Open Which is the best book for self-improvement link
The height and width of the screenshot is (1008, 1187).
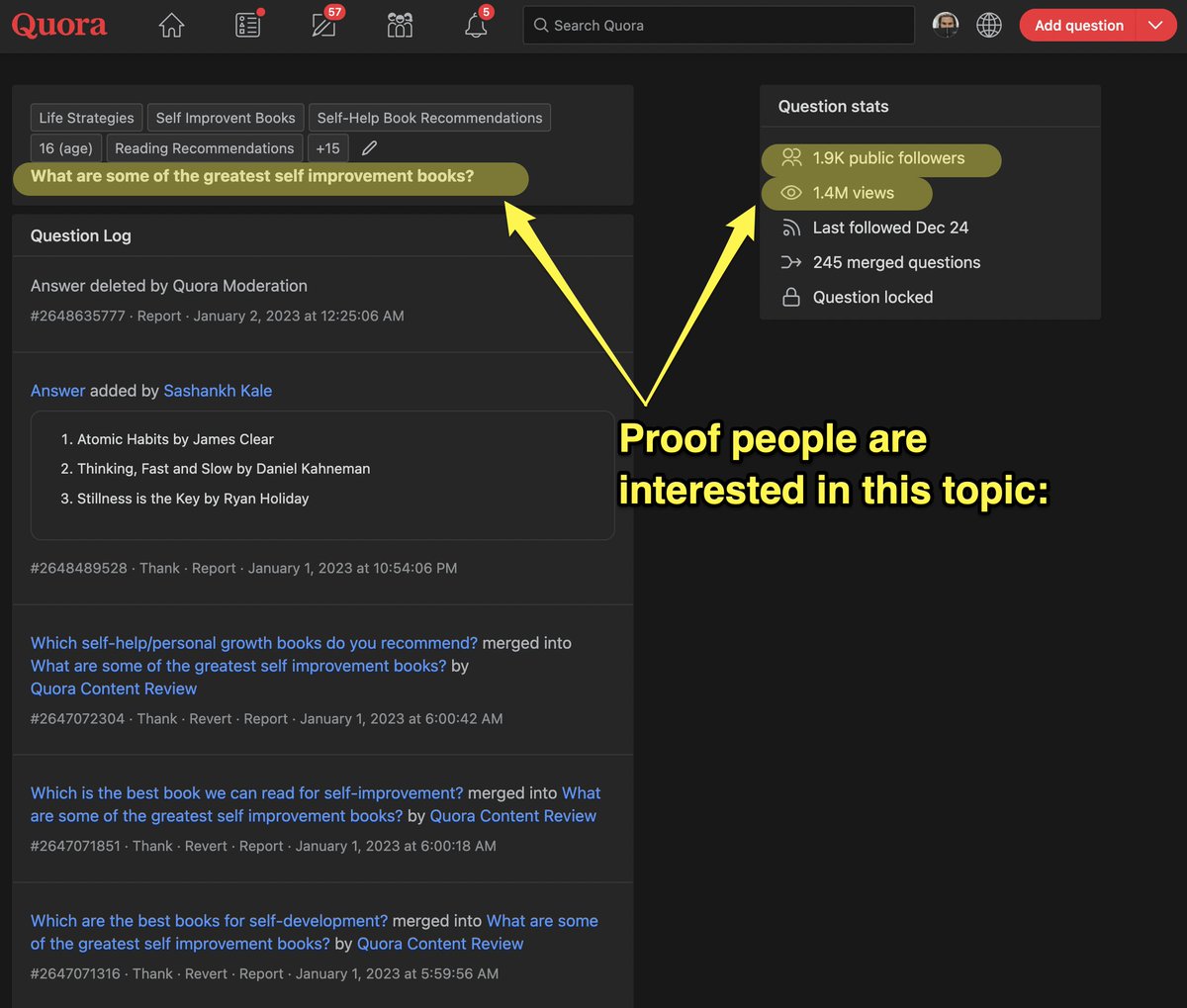pos(247,793)
